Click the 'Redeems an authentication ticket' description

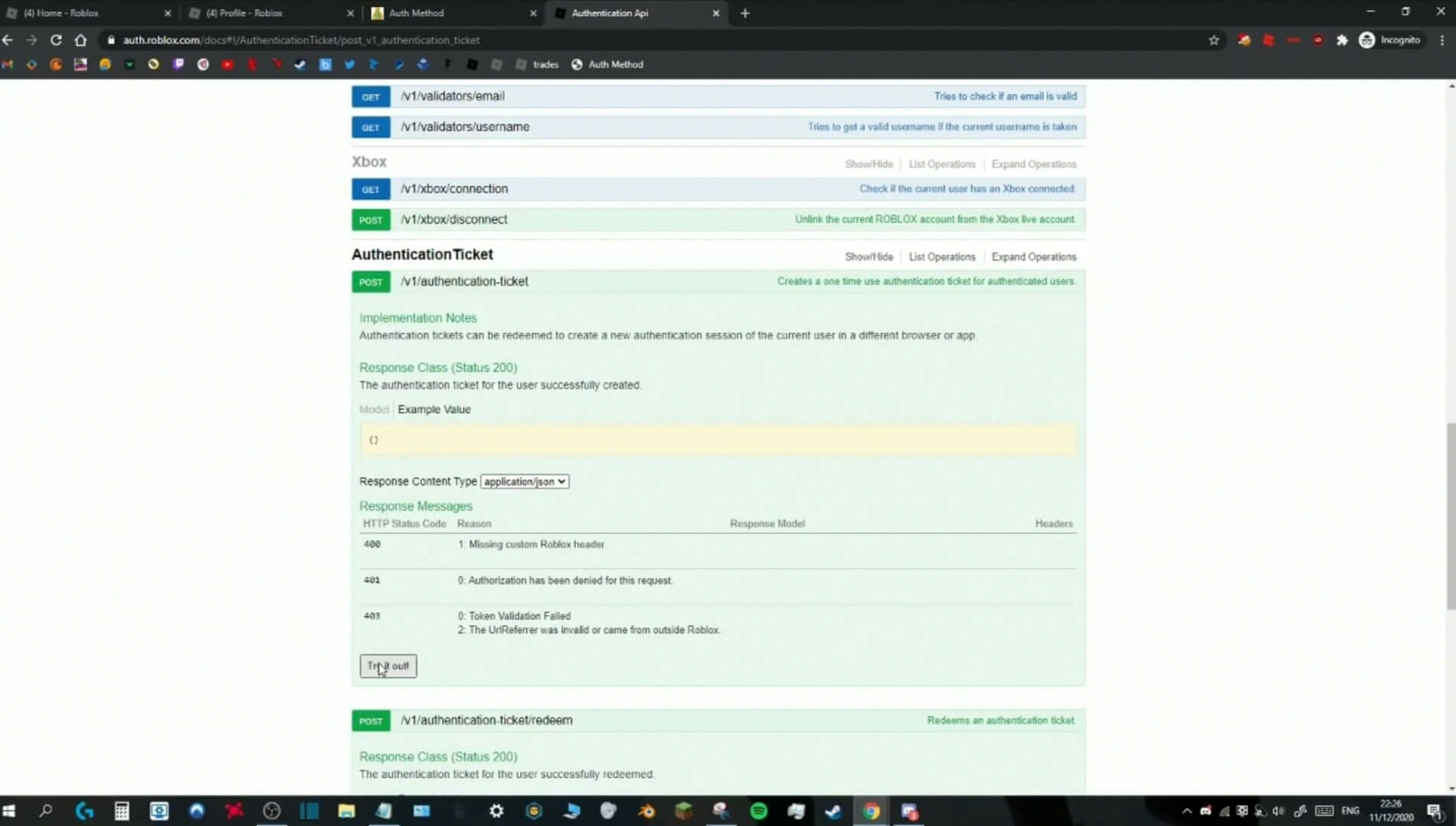point(1001,720)
